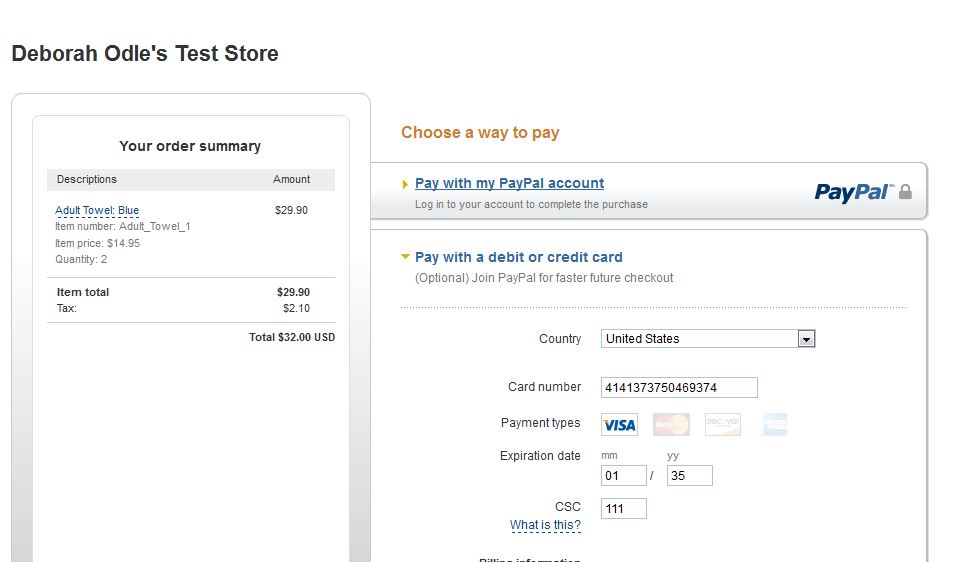Screen dimensions: 966x562
Task: Collapse the debit or credit card arrow
Action: pyautogui.click(x=405, y=257)
